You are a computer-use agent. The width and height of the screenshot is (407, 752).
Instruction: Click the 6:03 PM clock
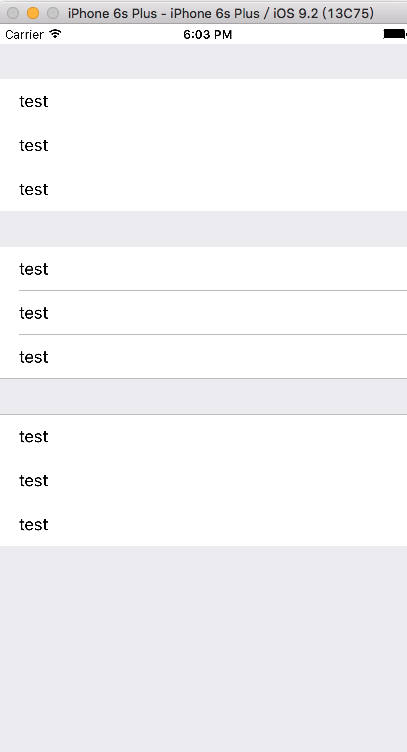pyautogui.click(x=208, y=35)
